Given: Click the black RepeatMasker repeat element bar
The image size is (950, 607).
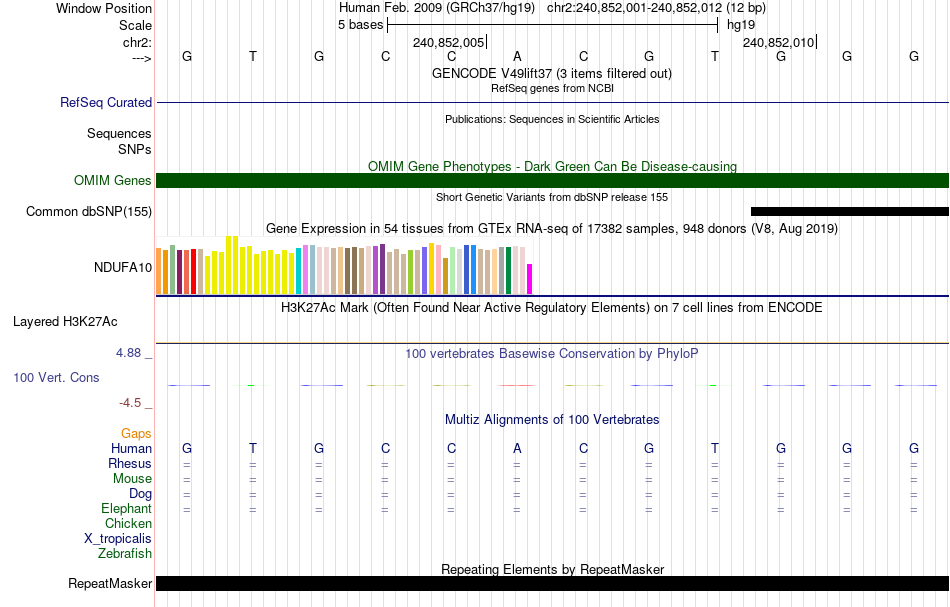Looking at the screenshot, I should (552, 583).
